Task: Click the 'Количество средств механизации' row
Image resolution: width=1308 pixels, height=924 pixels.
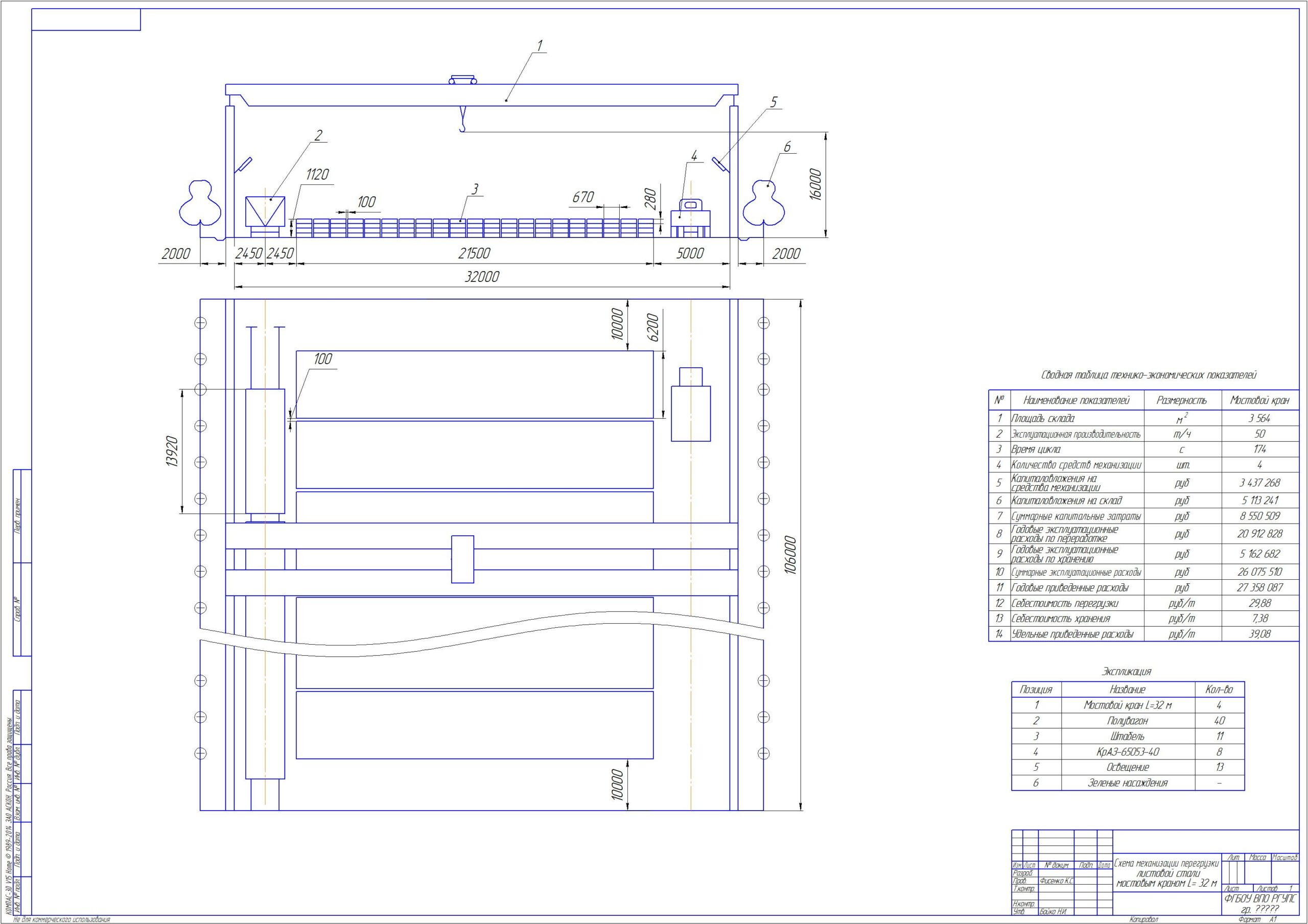Action: (x=1143, y=465)
